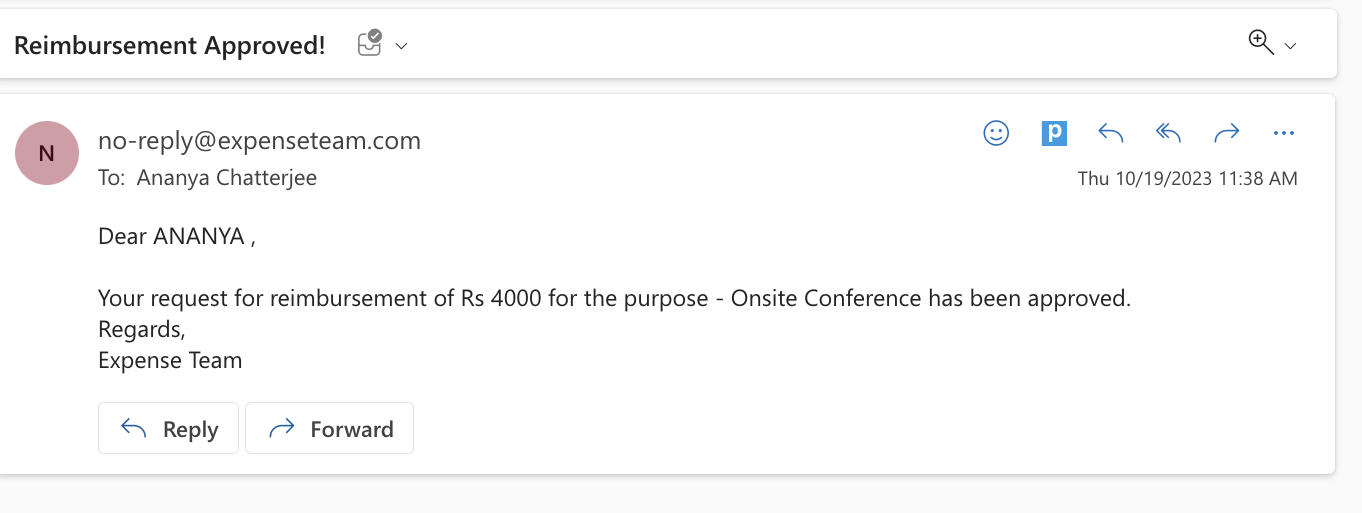Open the emoji reaction picker
Viewport: 1362px width, 513px height.
point(996,133)
